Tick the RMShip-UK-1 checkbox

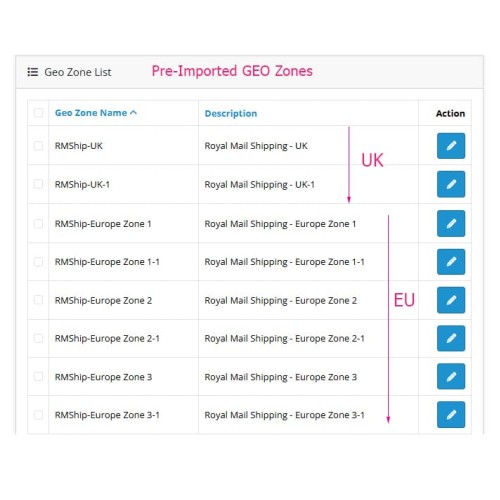pos(38,184)
